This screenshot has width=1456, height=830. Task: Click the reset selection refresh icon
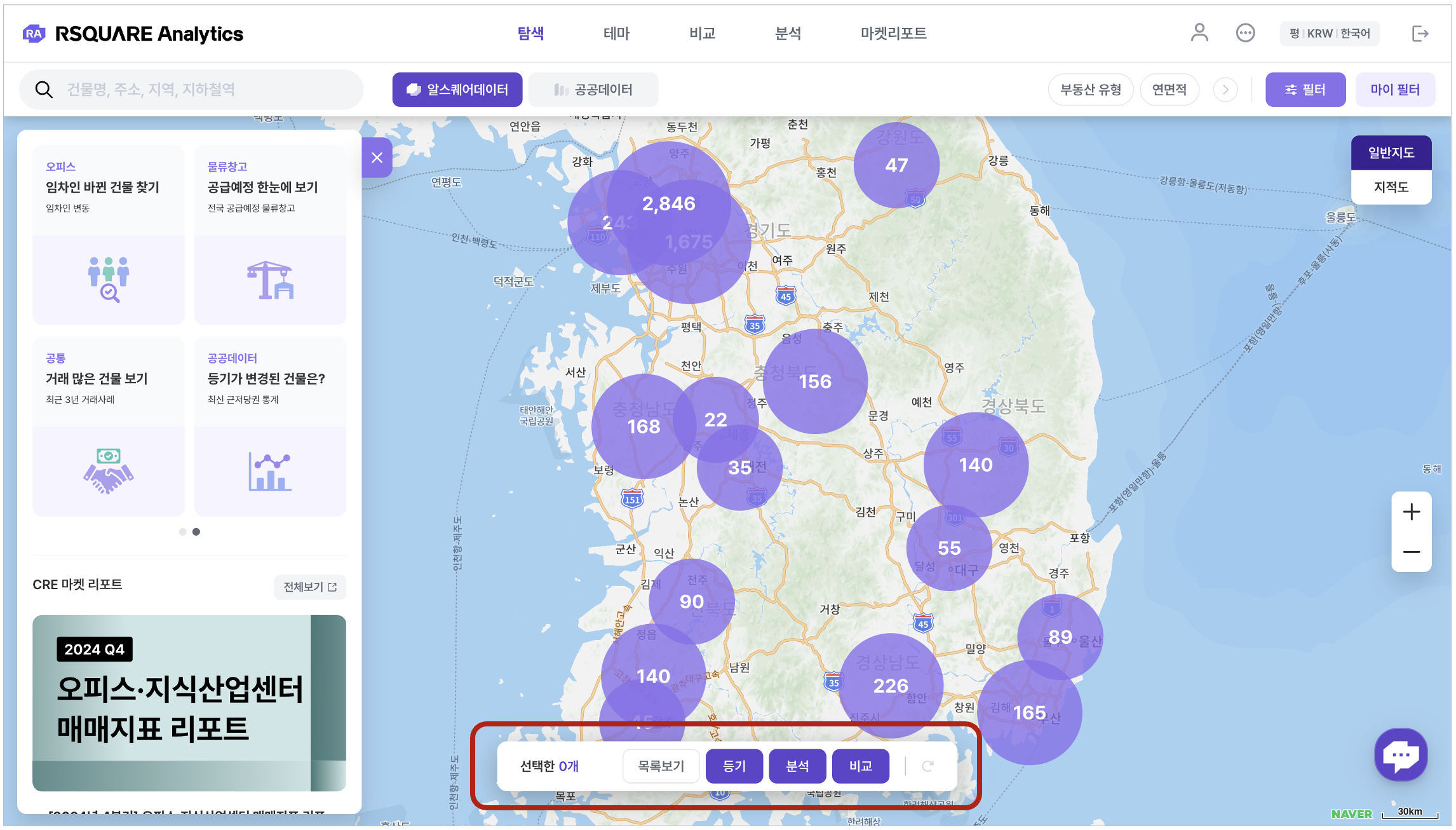pyautogui.click(x=927, y=766)
